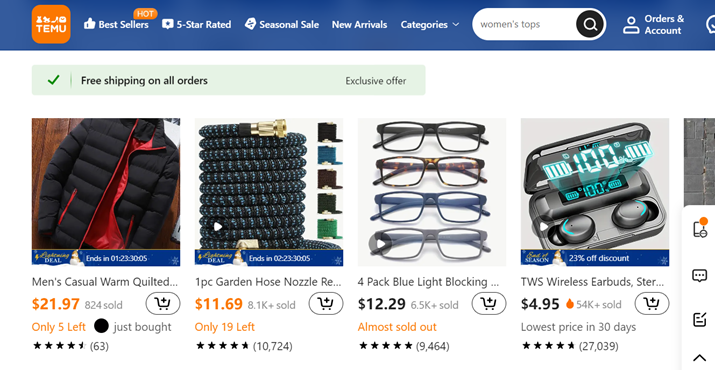Expand the Categories dropdown
Screen dimensions: 715x370
pos(430,25)
